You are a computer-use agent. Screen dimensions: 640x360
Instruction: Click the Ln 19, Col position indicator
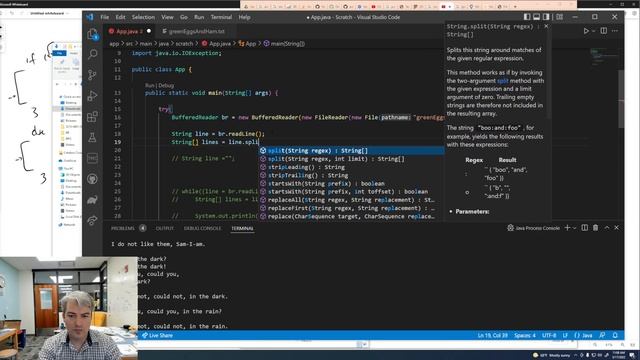[x=493, y=335]
